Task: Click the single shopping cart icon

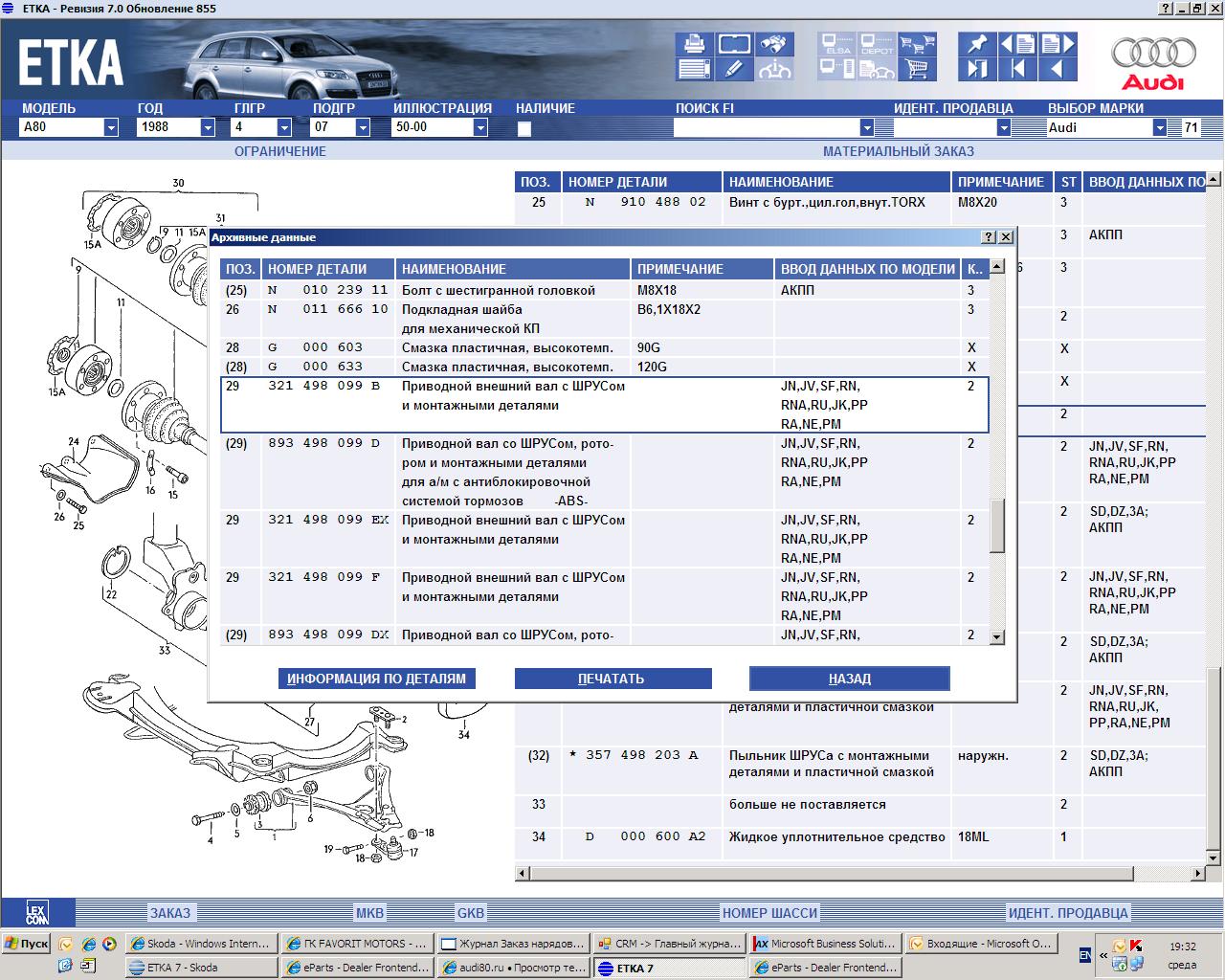Action: [x=917, y=69]
